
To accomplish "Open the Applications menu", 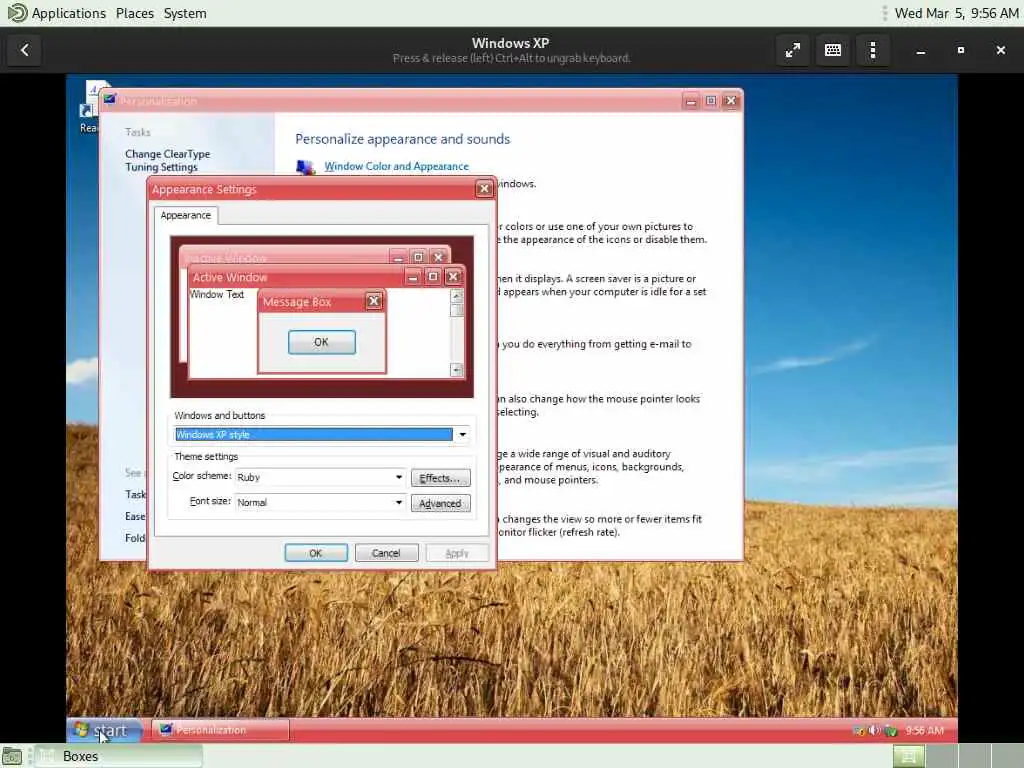I will click(x=69, y=13).
